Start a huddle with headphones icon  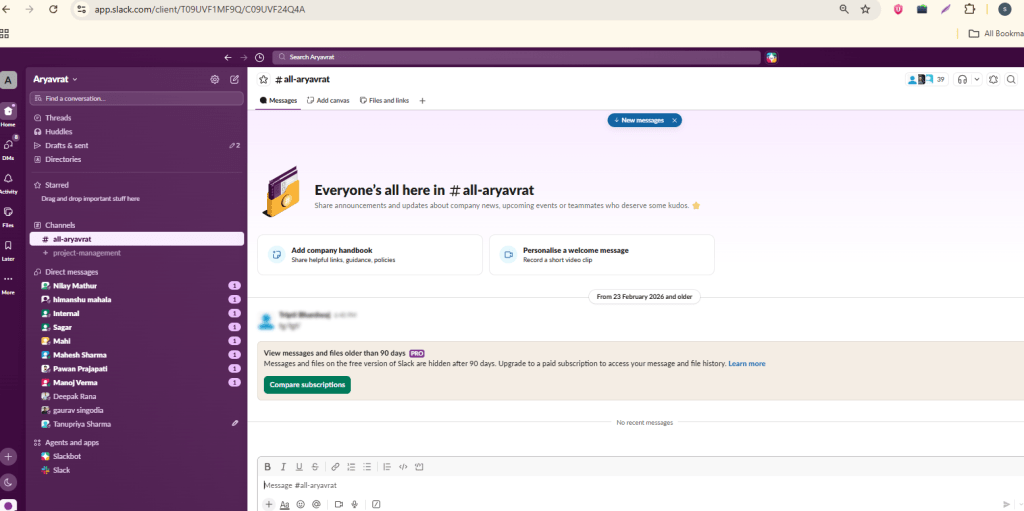tap(962, 80)
